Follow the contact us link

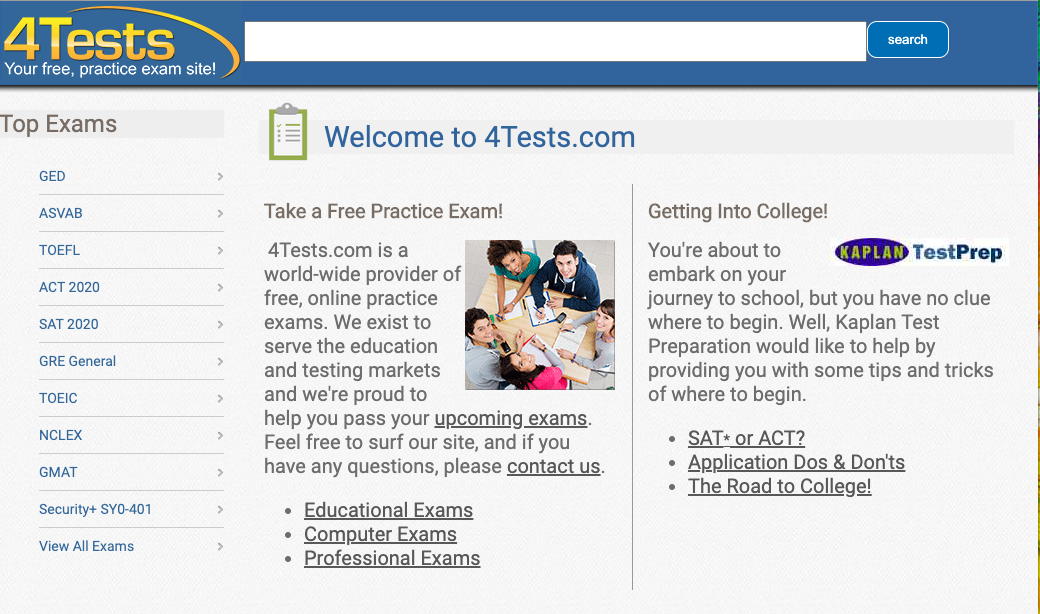(x=553, y=466)
